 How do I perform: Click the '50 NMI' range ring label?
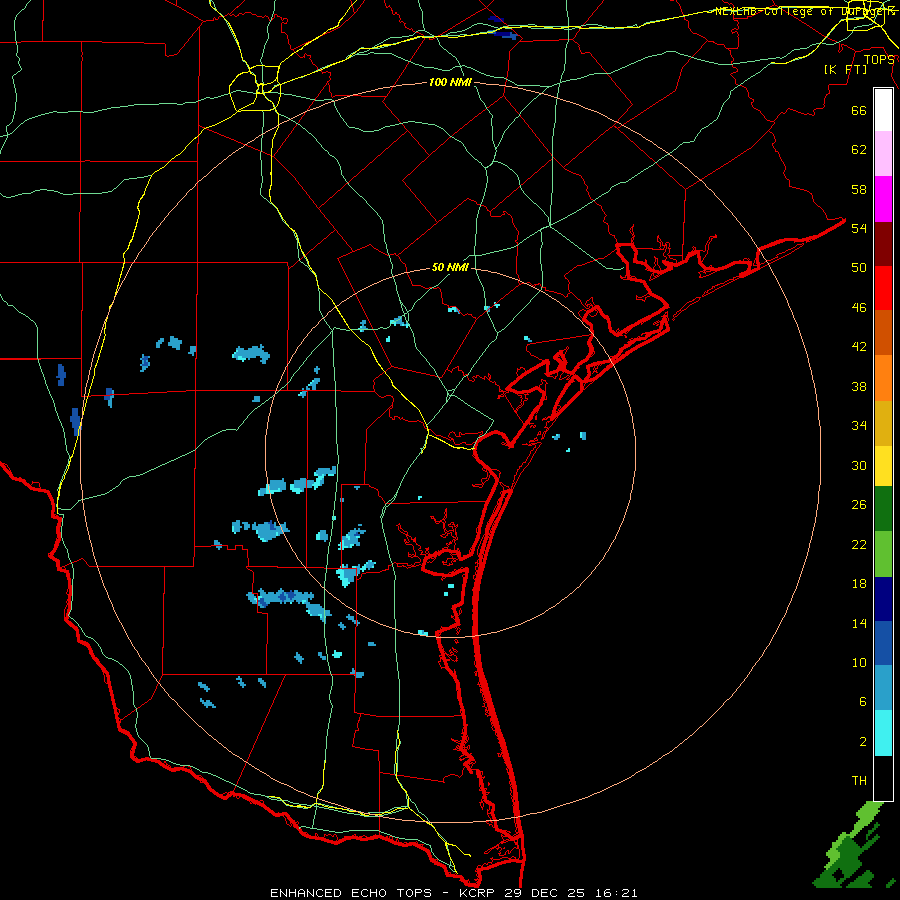[x=450, y=267]
